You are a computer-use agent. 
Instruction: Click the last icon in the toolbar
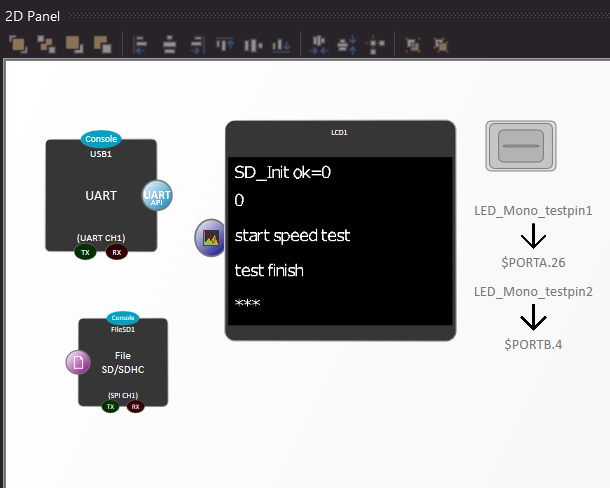coord(441,44)
